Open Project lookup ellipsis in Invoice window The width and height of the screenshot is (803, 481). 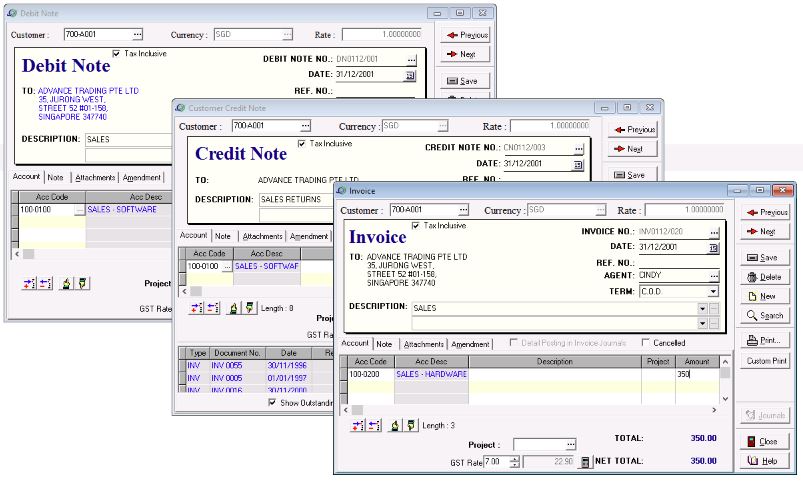pos(570,444)
